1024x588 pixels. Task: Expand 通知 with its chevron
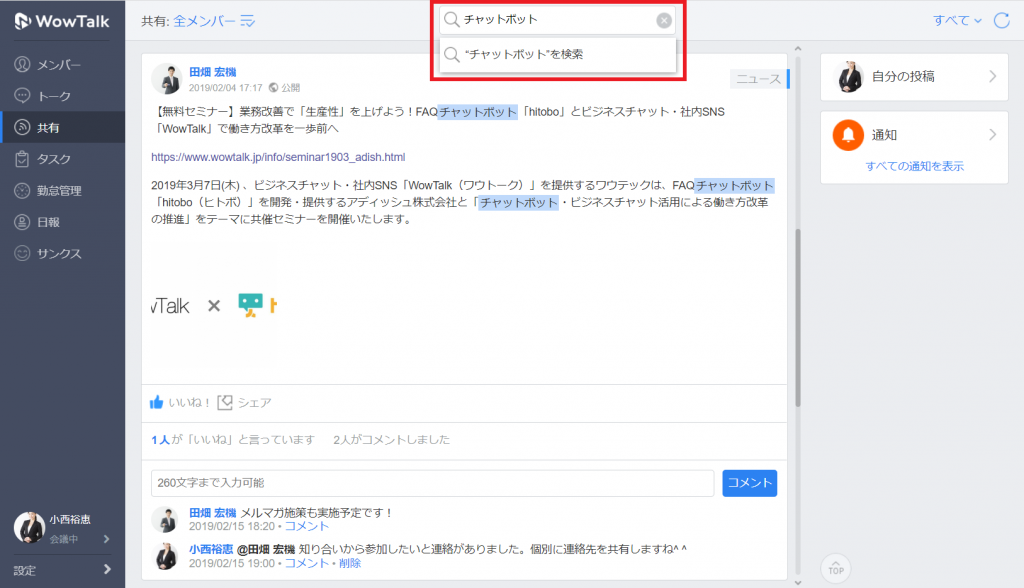[993, 135]
